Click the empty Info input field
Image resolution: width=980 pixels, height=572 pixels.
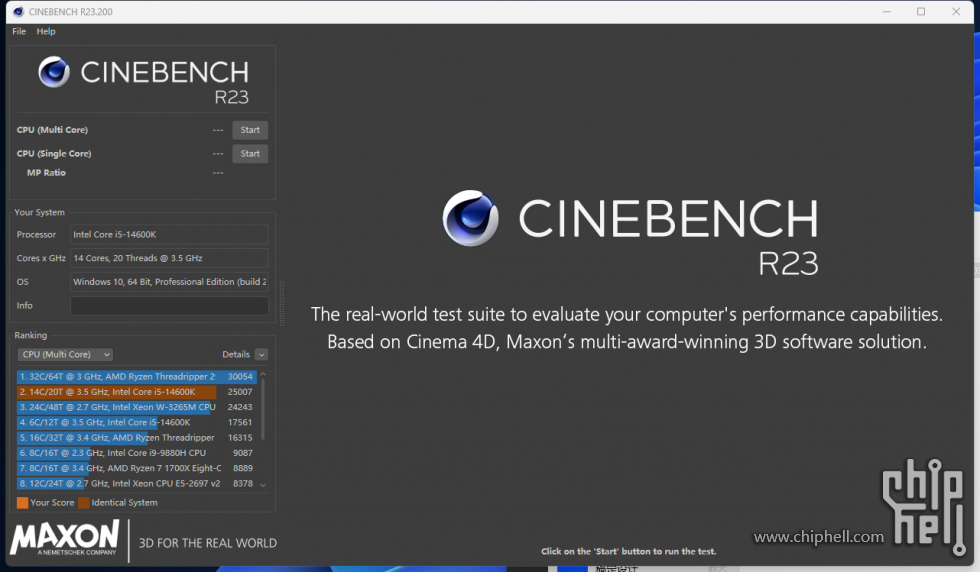[169, 306]
